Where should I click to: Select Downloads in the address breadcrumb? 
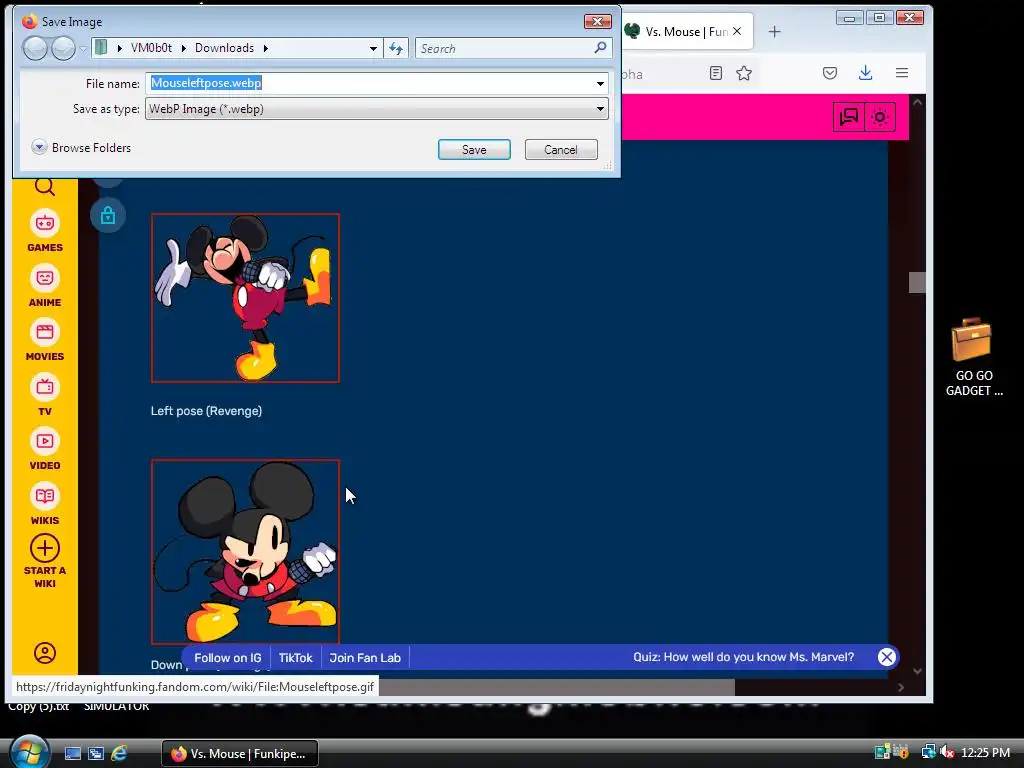(224, 48)
